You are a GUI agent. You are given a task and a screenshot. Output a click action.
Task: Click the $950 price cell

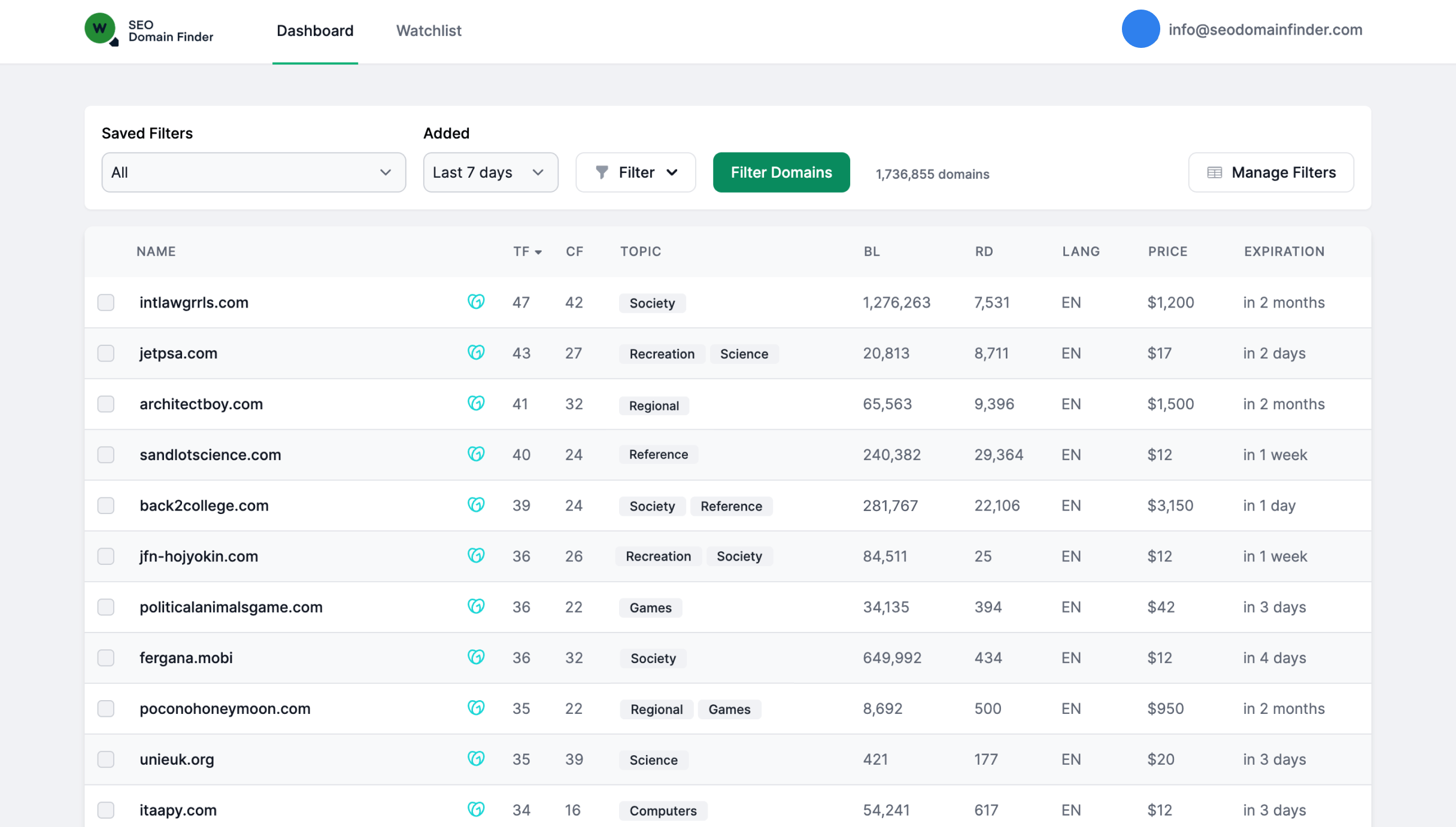(x=1165, y=709)
